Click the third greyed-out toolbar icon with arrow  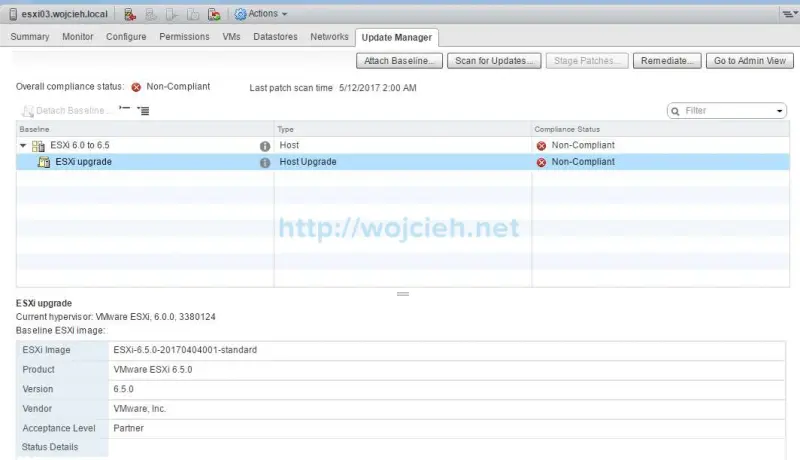point(172,14)
